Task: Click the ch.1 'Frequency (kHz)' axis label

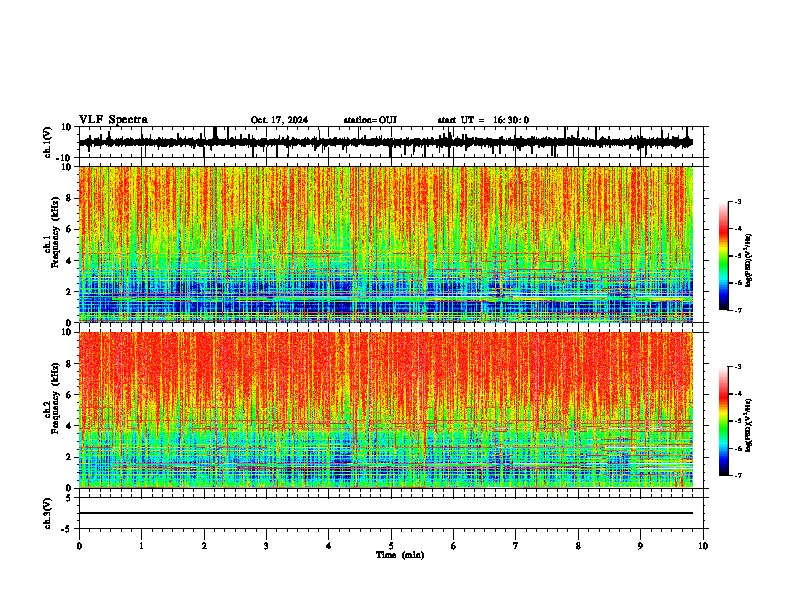Action: [55, 232]
